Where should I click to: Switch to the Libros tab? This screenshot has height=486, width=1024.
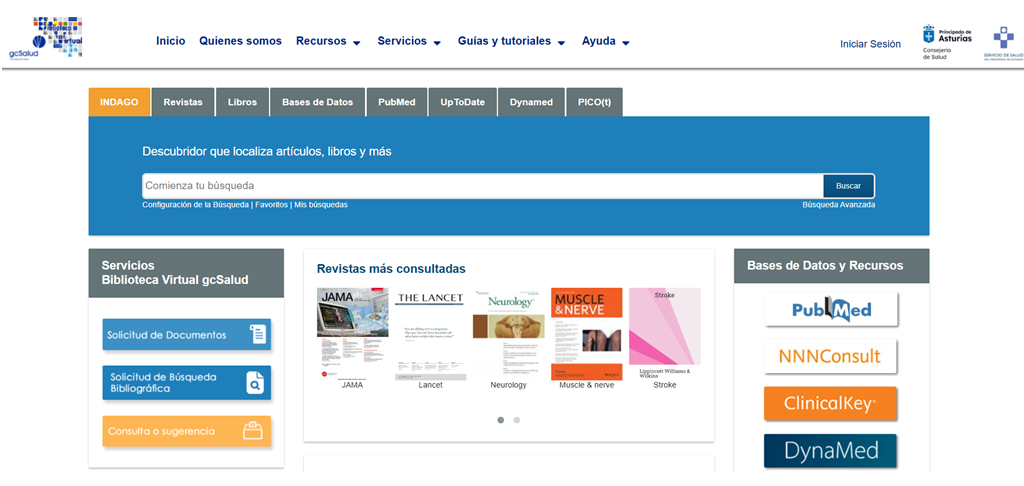pyautogui.click(x=242, y=102)
